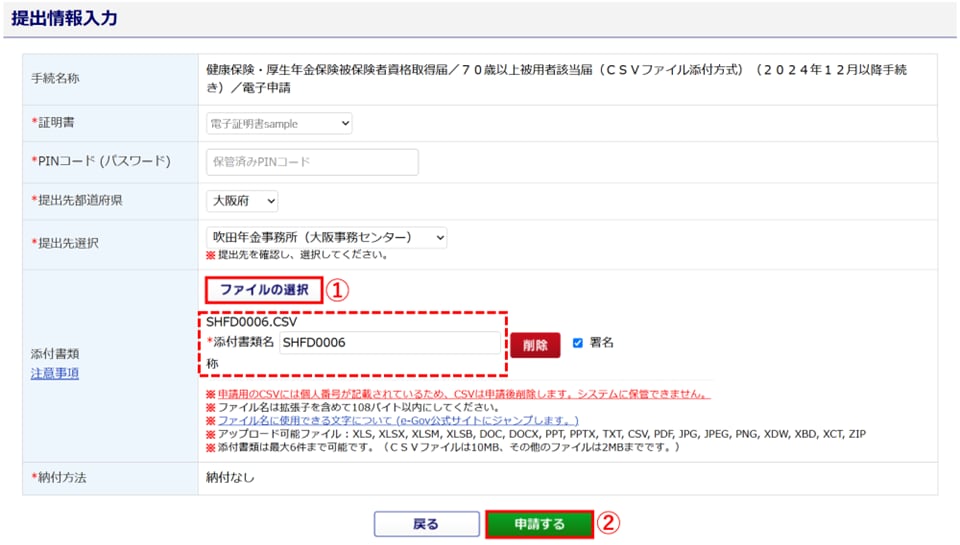The width and height of the screenshot is (960, 545).
Task: Expand the 提出先都道府県 dropdown showing 大阪府
Action: [242, 201]
